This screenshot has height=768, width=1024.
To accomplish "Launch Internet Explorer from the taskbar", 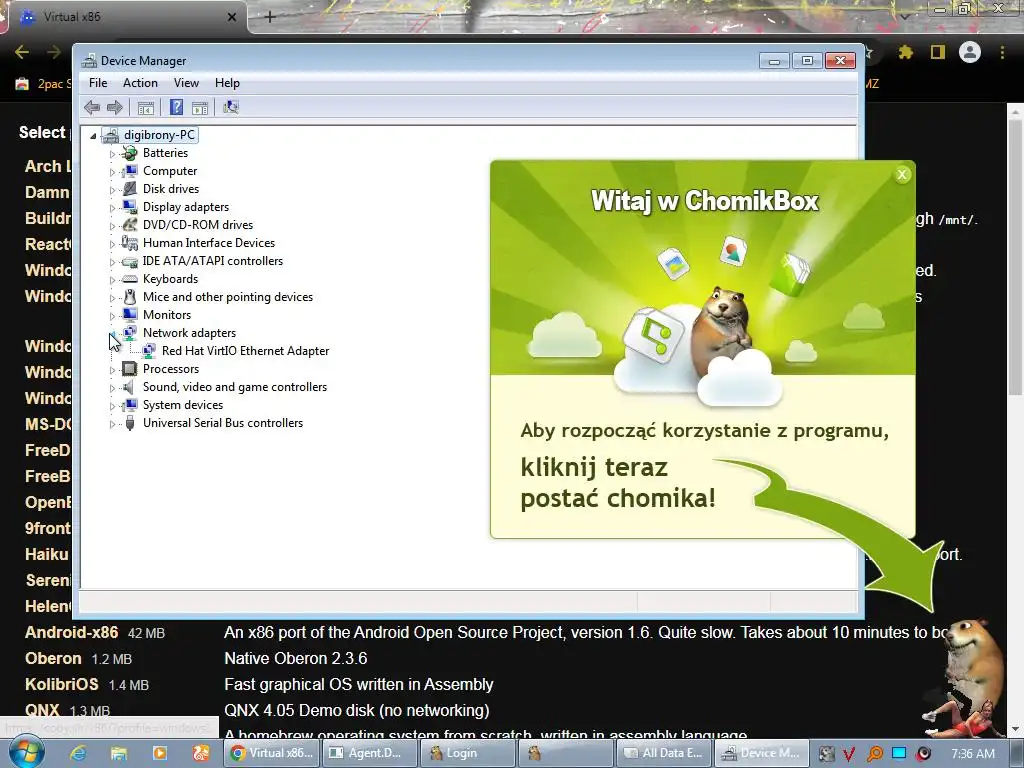I will [x=78, y=753].
